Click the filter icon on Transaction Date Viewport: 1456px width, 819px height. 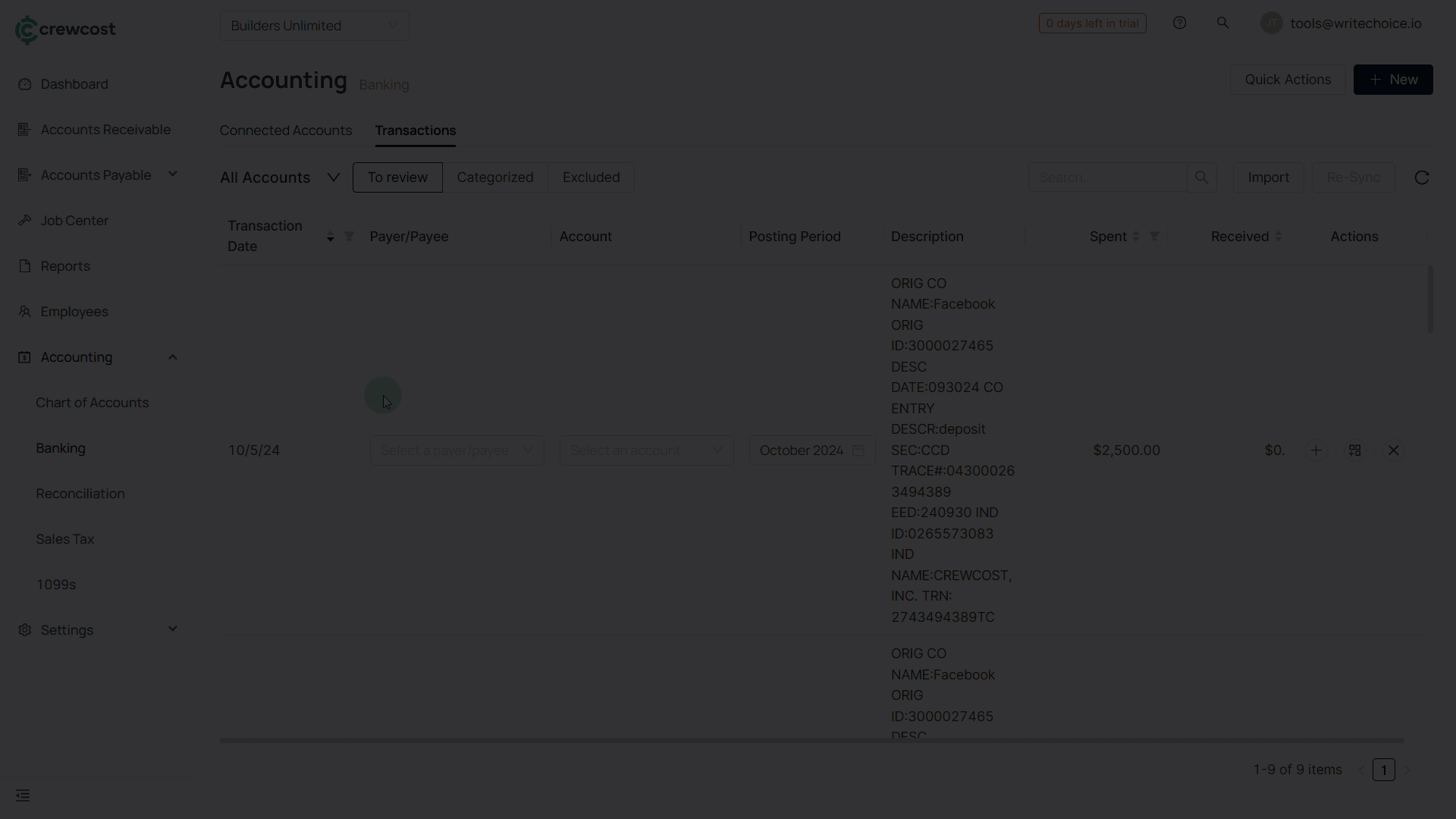point(349,237)
